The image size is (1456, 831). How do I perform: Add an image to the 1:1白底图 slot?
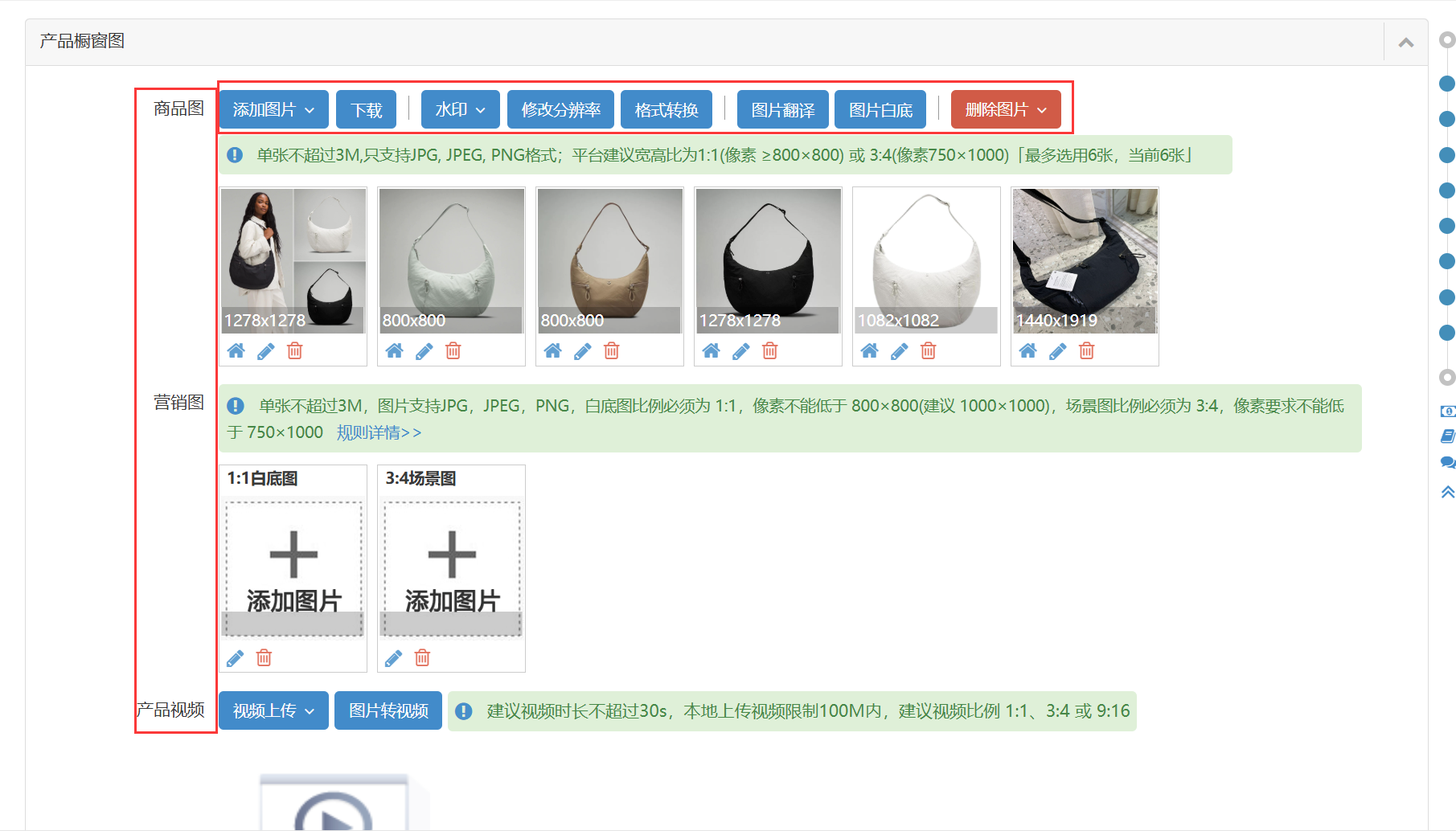293,567
